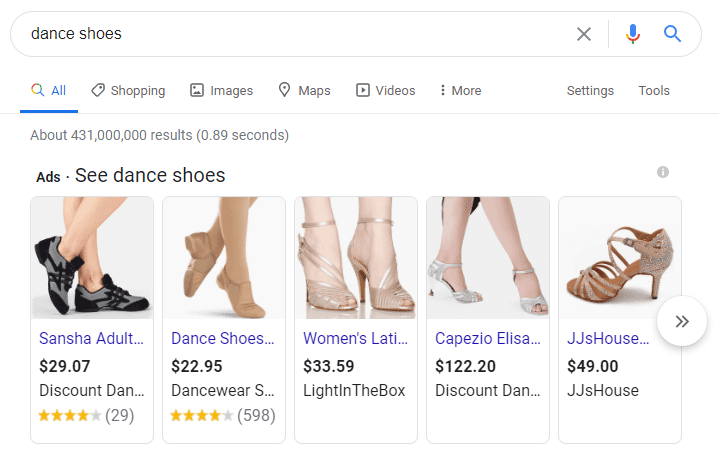719x457 pixels.
Task: Open the JJsHouse strappy heel image
Action: (620, 258)
